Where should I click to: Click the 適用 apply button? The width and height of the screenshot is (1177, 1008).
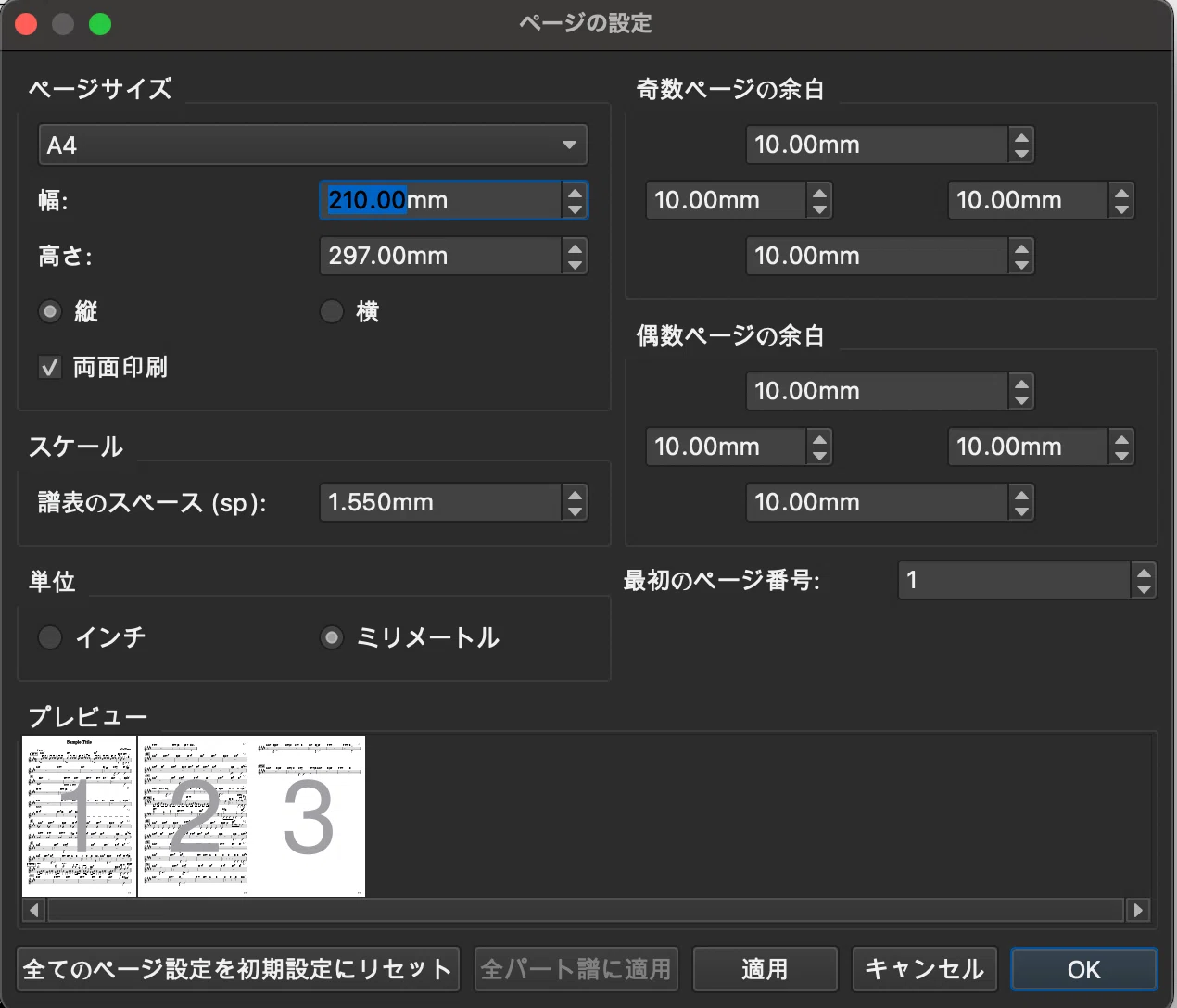point(766,969)
